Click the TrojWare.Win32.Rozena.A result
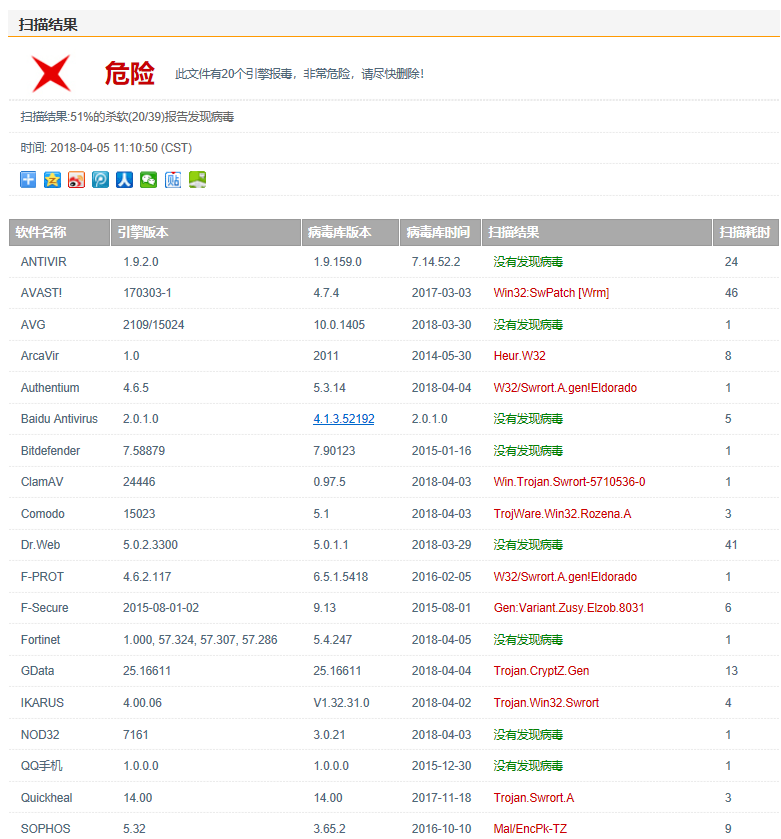This screenshot has height=839, width=781. [x=562, y=514]
